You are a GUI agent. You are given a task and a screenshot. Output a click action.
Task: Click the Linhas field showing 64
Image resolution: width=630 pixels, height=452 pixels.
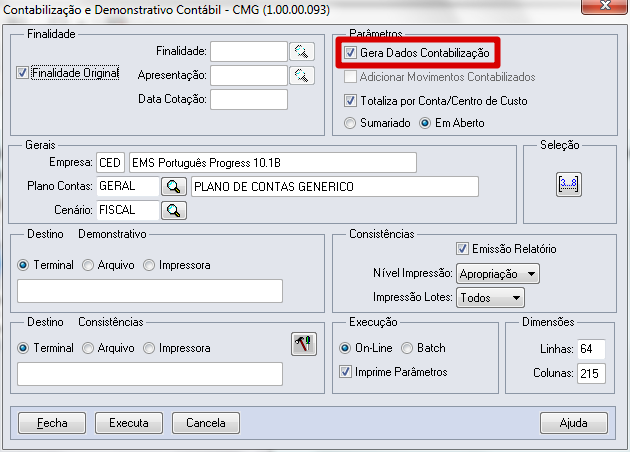(591, 349)
